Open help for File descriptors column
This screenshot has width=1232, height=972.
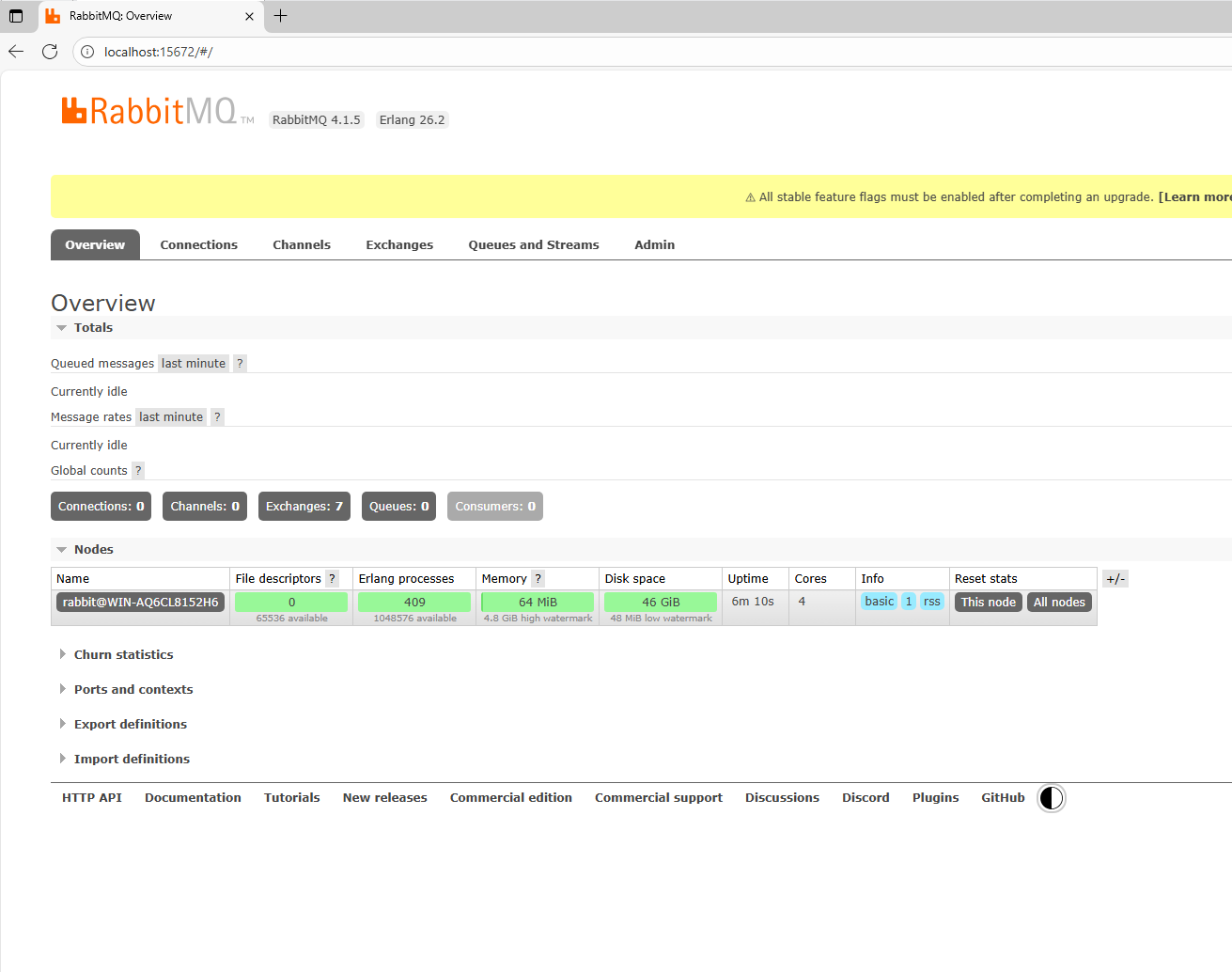coord(332,579)
